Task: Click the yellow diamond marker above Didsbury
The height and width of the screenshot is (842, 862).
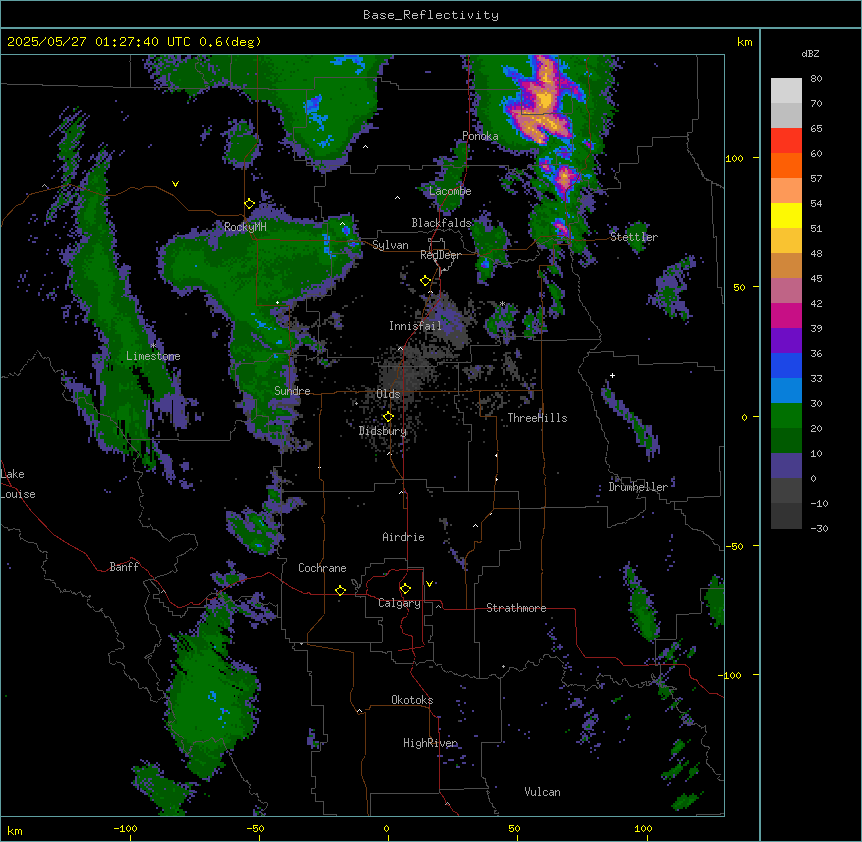Action: pos(388,417)
